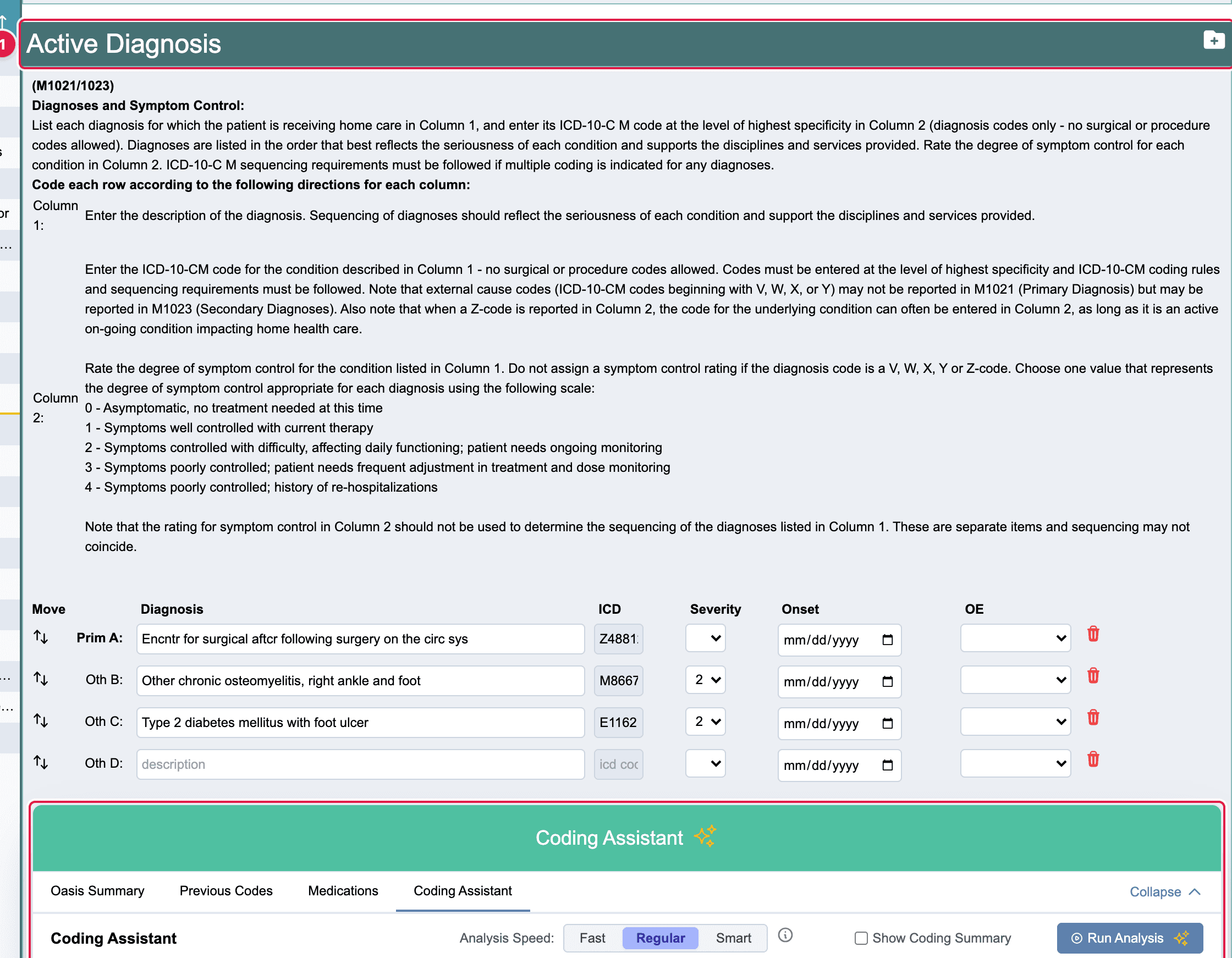The height and width of the screenshot is (958, 1232).
Task: Click the Prim A diagnosis description field
Action: coord(360,639)
